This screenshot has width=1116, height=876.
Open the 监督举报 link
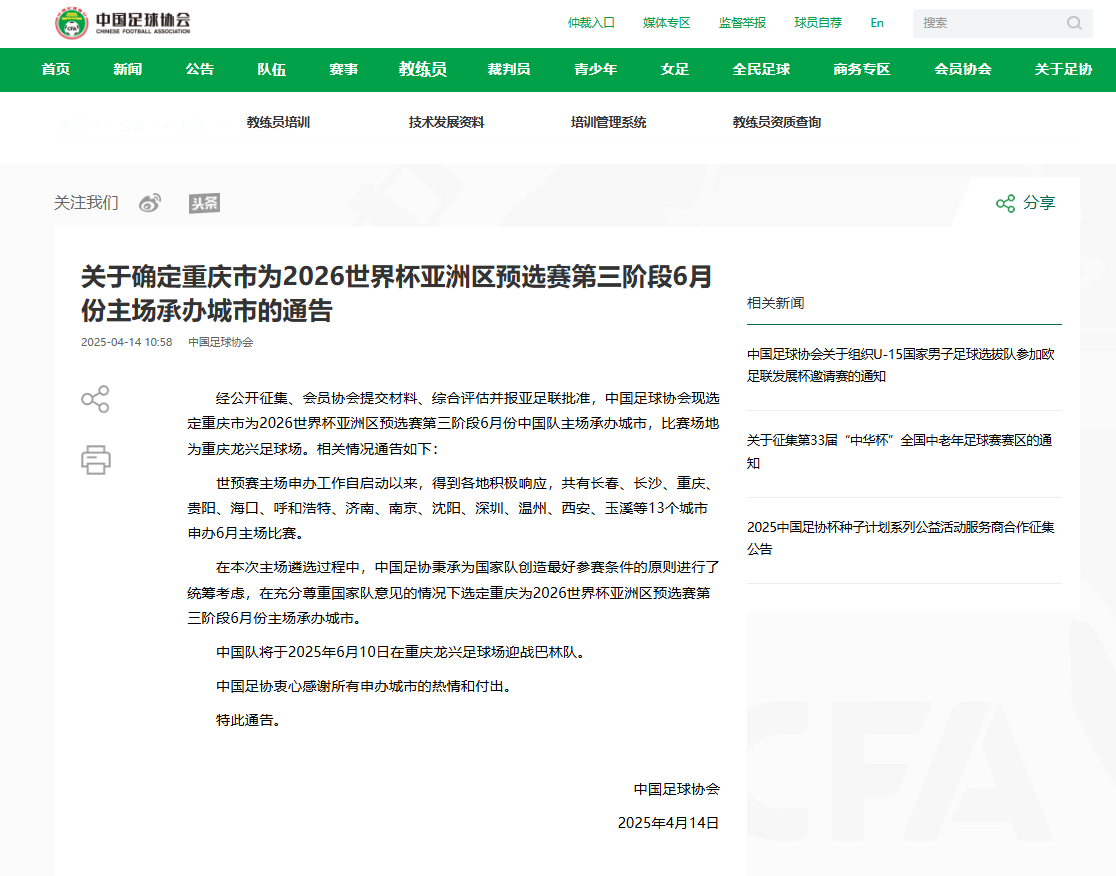tap(740, 22)
